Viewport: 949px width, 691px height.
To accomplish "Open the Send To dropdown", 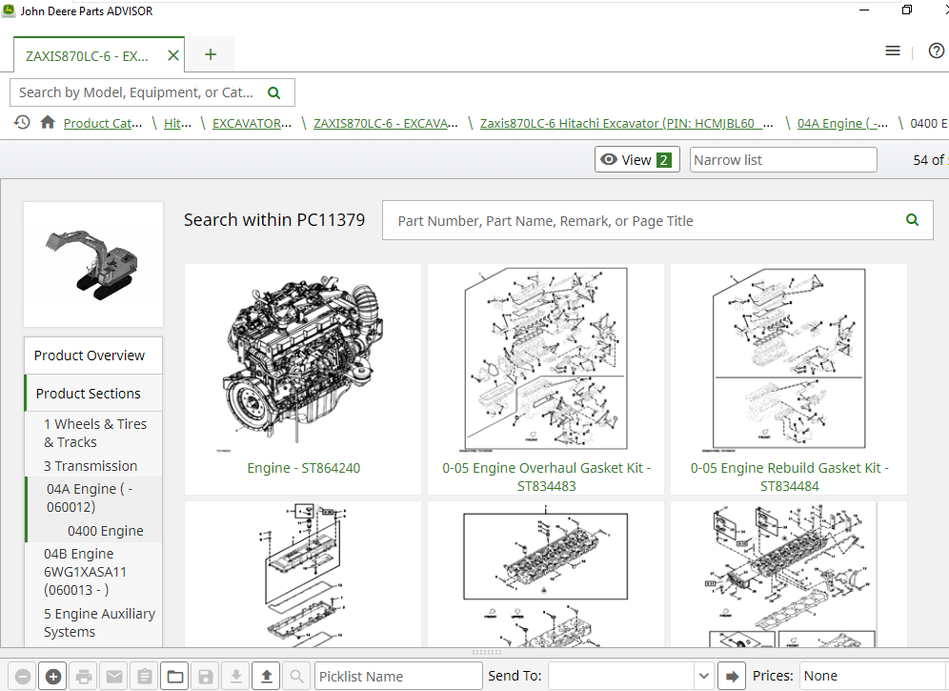I will pyautogui.click(x=703, y=677).
